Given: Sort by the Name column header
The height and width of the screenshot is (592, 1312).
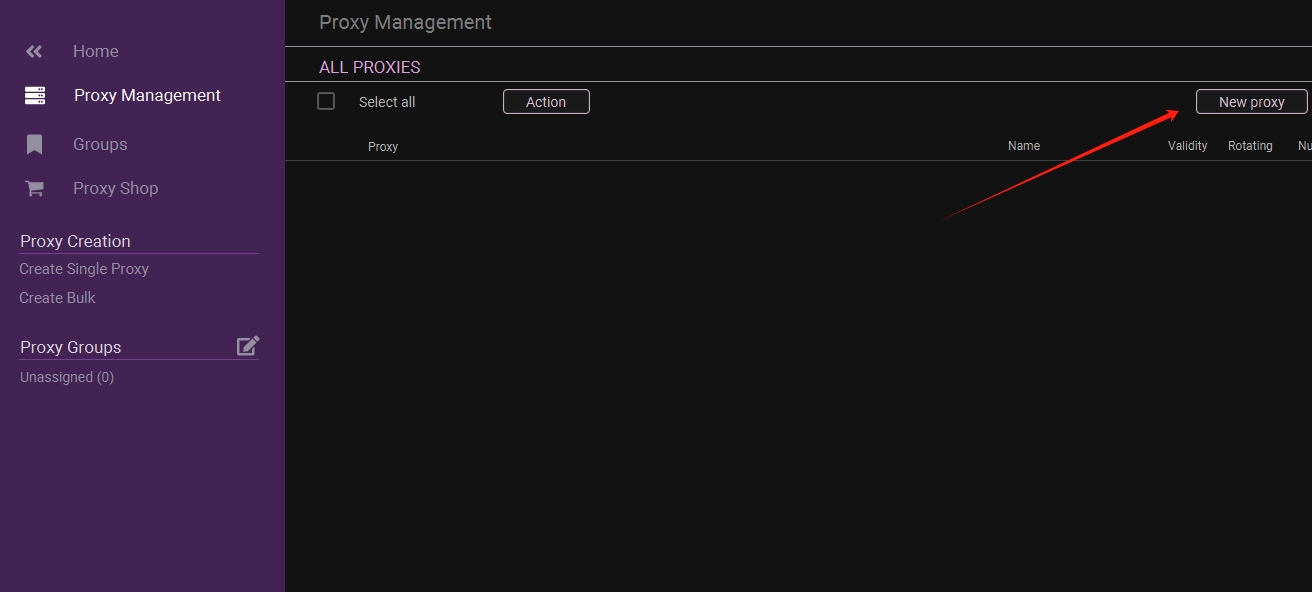Looking at the screenshot, I should tap(1024, 146).
